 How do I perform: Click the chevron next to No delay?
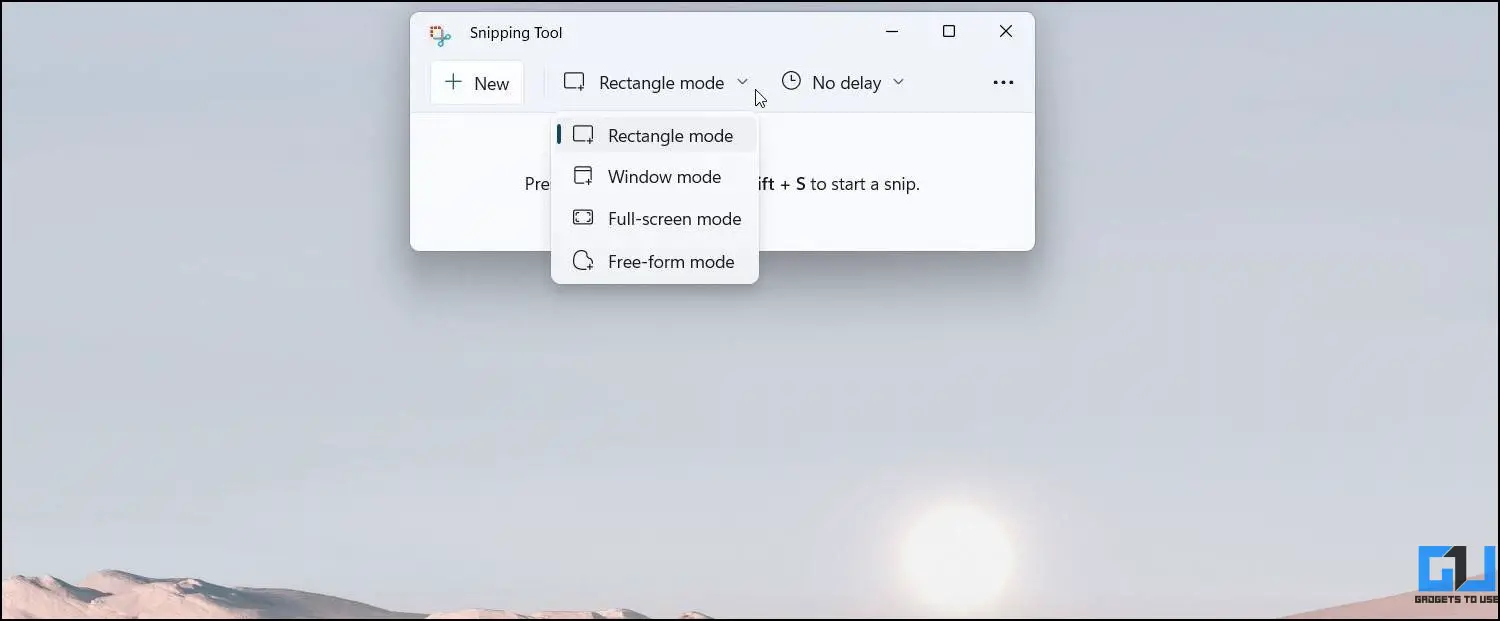pos(898,82)
